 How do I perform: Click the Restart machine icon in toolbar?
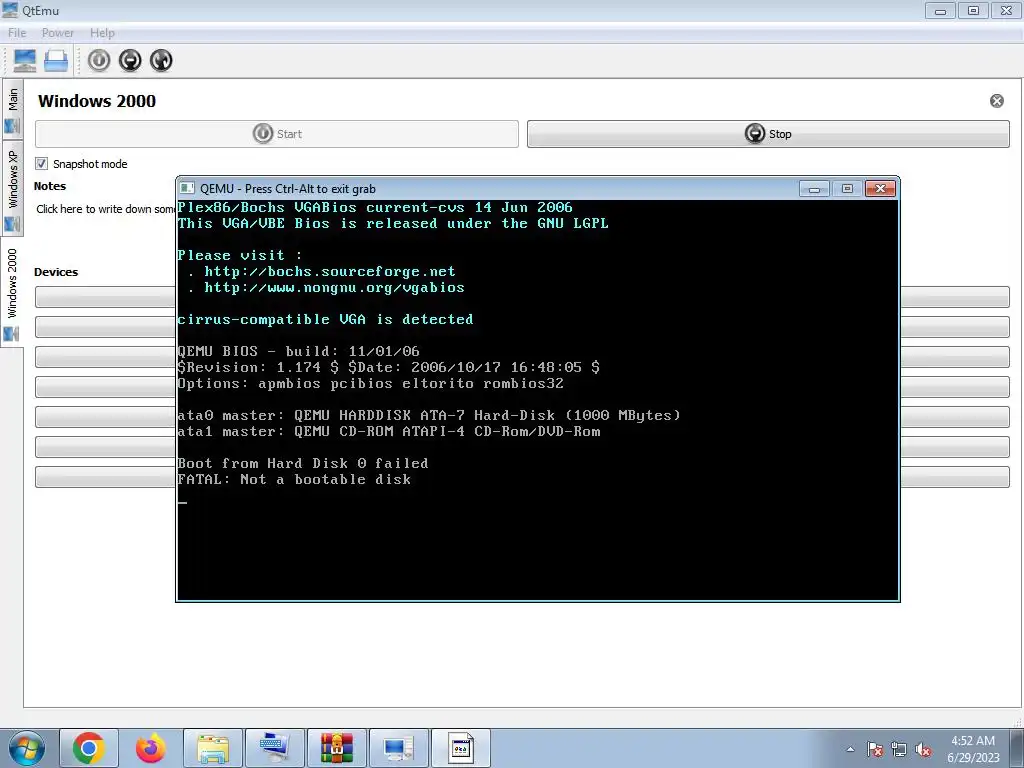[161, 61]
